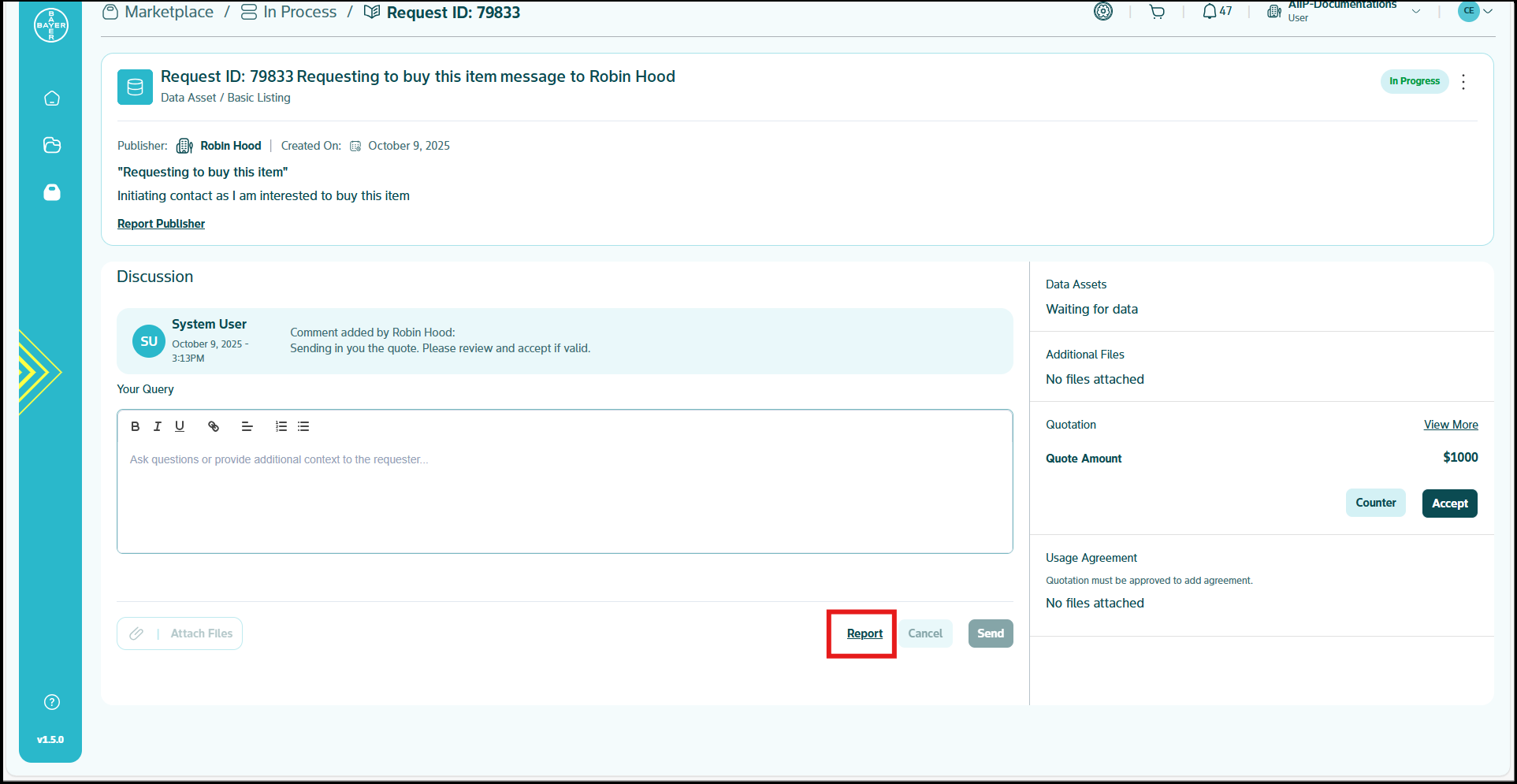Screen dimensions: 1517x784
Task: Create a bulleted list in the query editor
Action: [x=303, y=426]
